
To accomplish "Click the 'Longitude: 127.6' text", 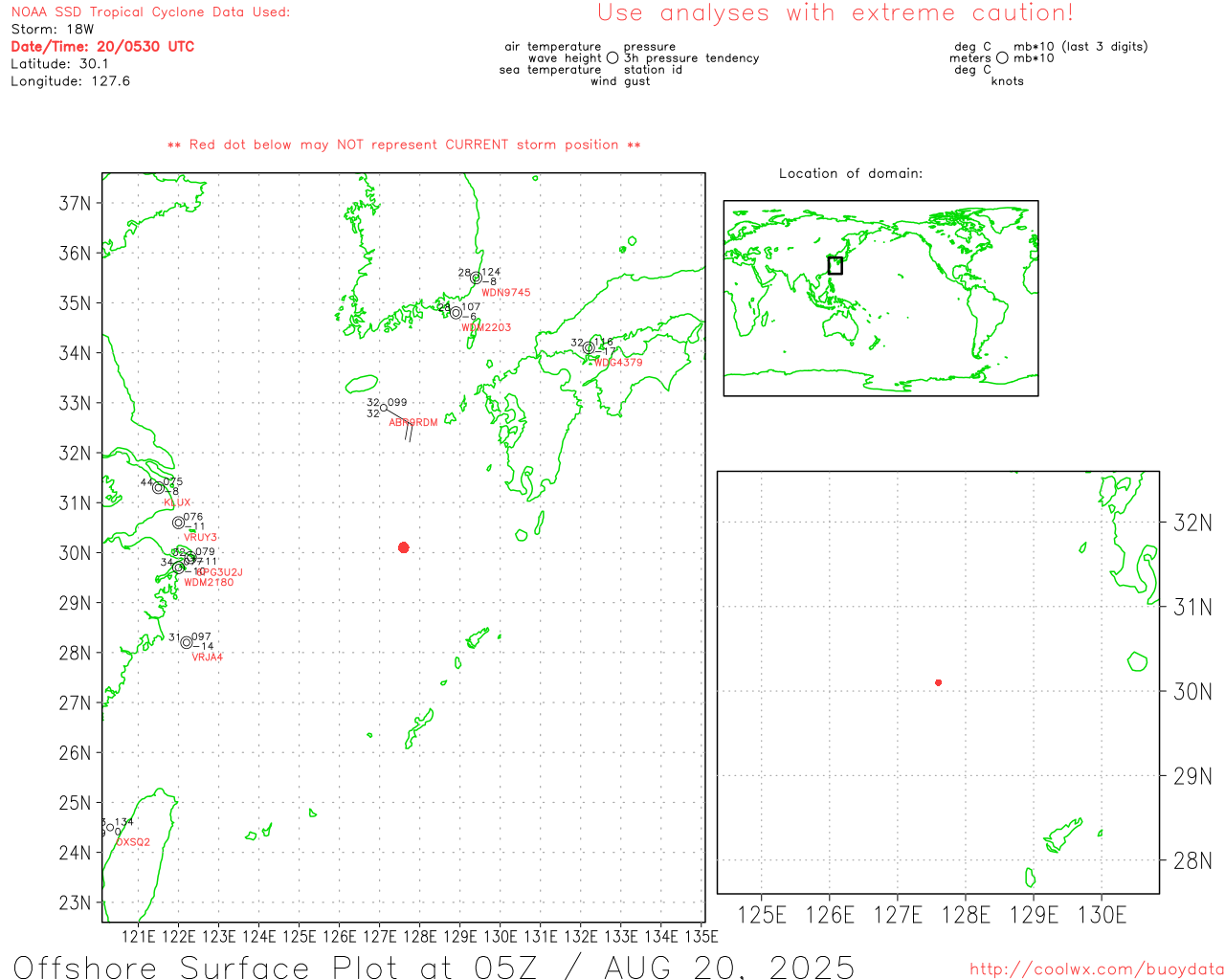I will [70, 81].
